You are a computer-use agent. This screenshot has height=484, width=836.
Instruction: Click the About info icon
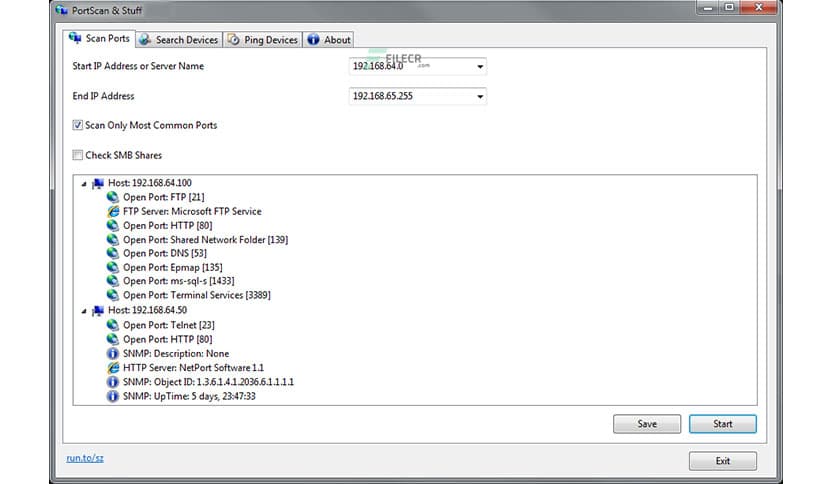[x=314, y=39]
